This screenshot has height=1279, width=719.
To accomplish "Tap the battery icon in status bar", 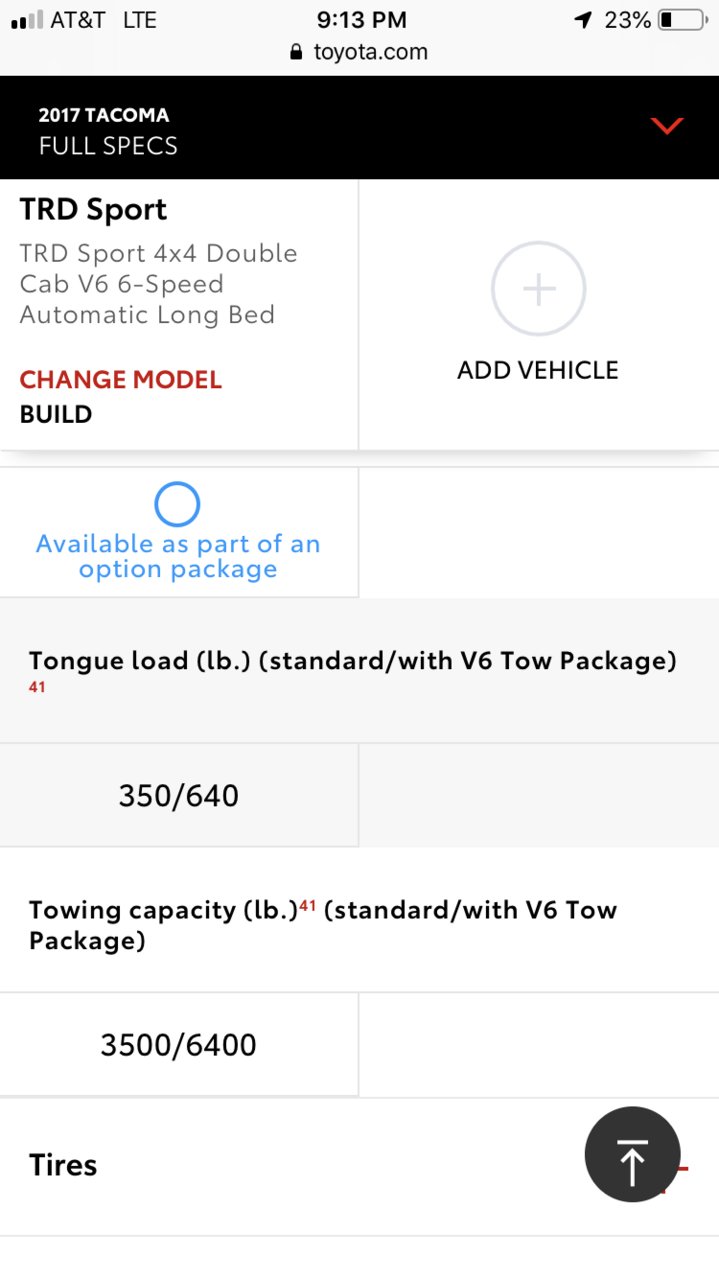I will pyautogui.click(x=682, y=20).
